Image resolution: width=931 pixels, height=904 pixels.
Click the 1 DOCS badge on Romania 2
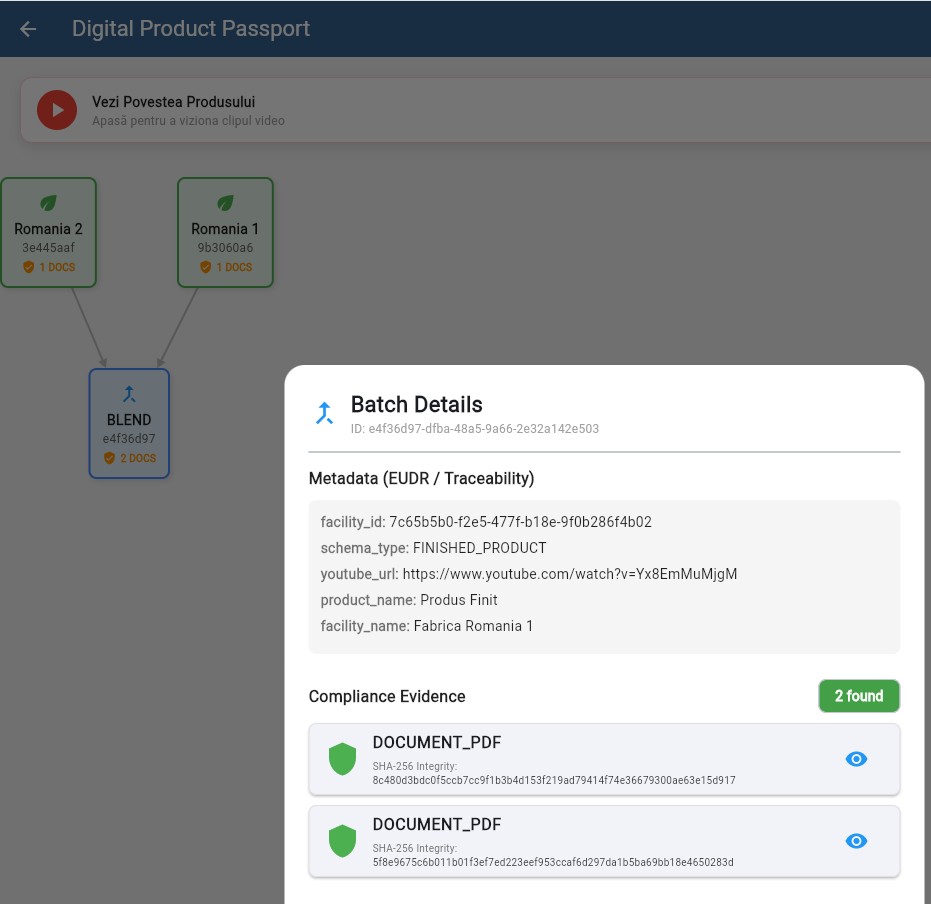pos(49,267)
